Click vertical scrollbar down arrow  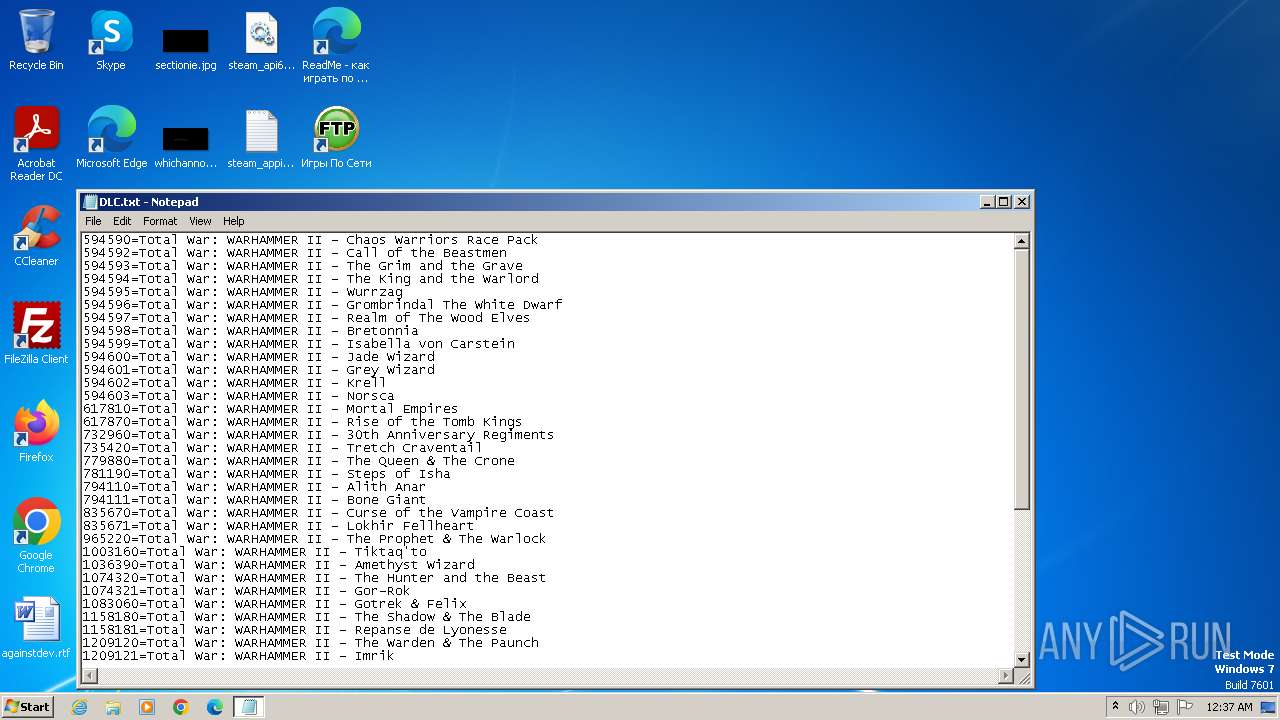[x=1022, y=660]
